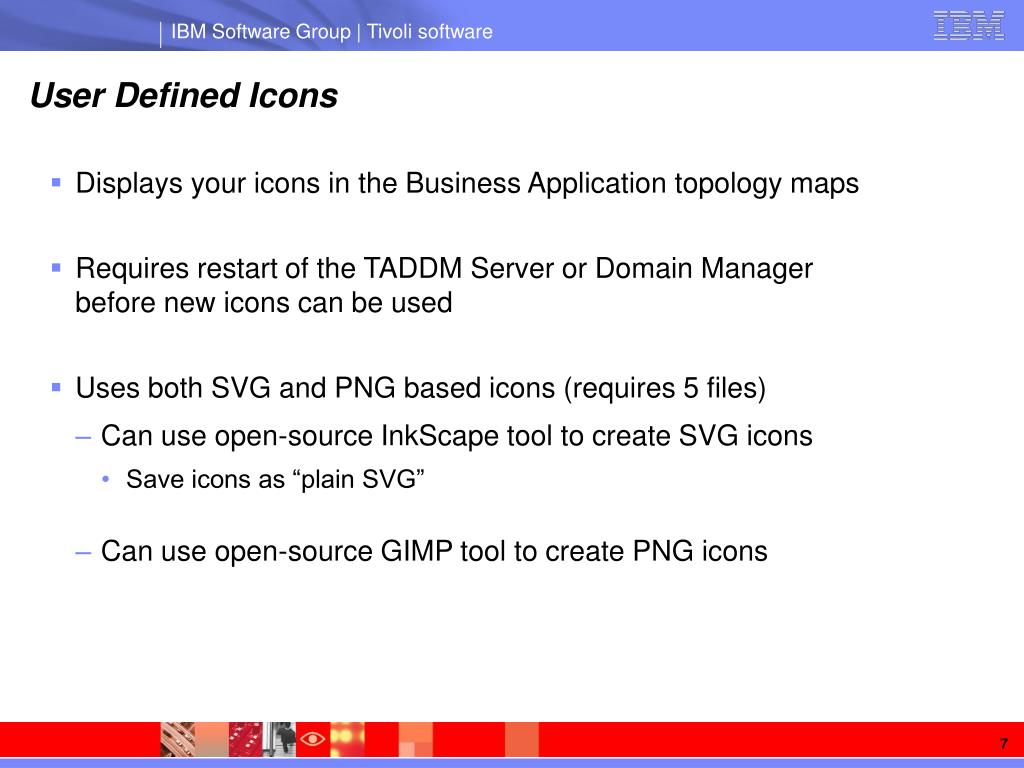Click the "User Defined Icons" slide title

click(184, 95)
